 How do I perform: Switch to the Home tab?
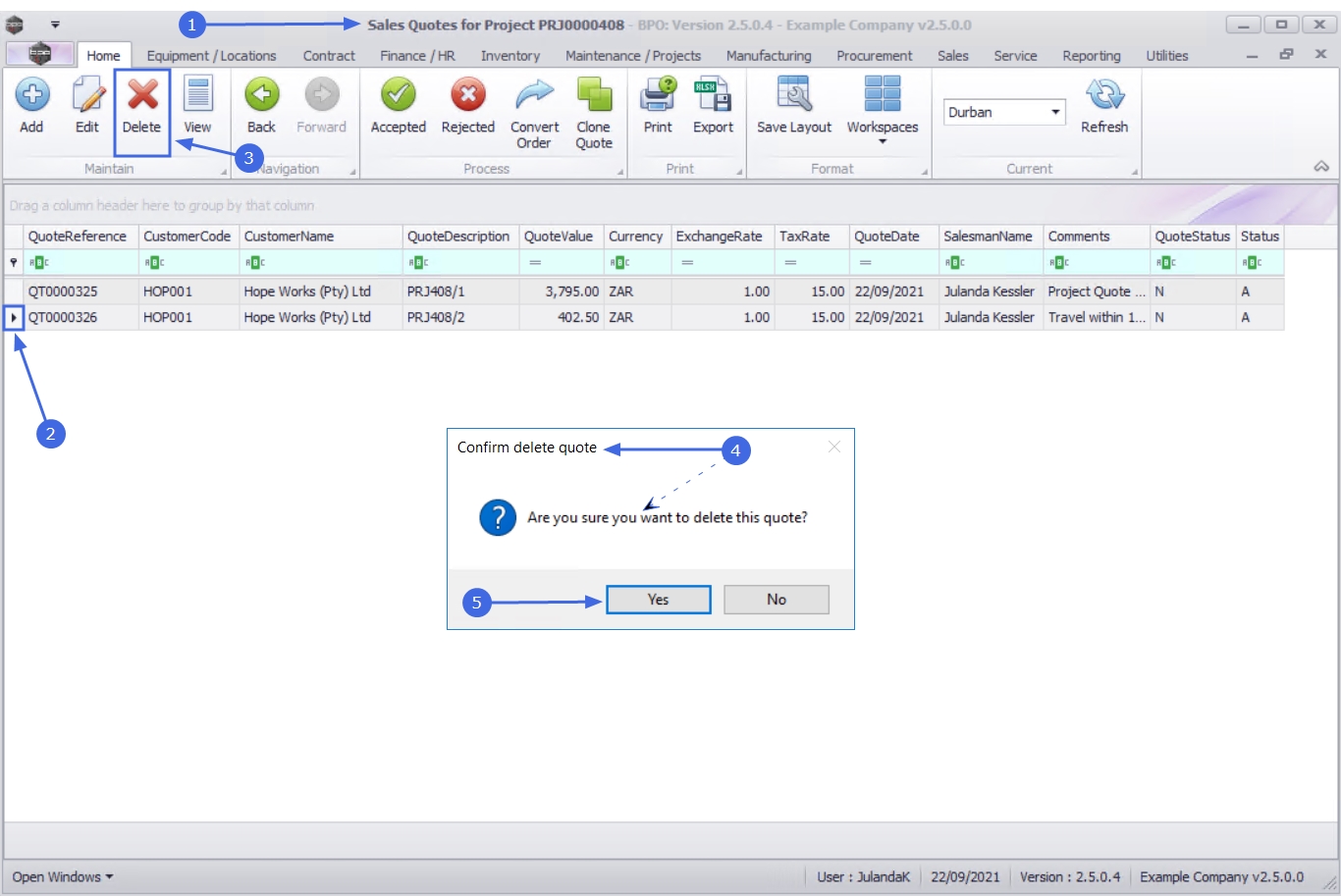point(103,56)
